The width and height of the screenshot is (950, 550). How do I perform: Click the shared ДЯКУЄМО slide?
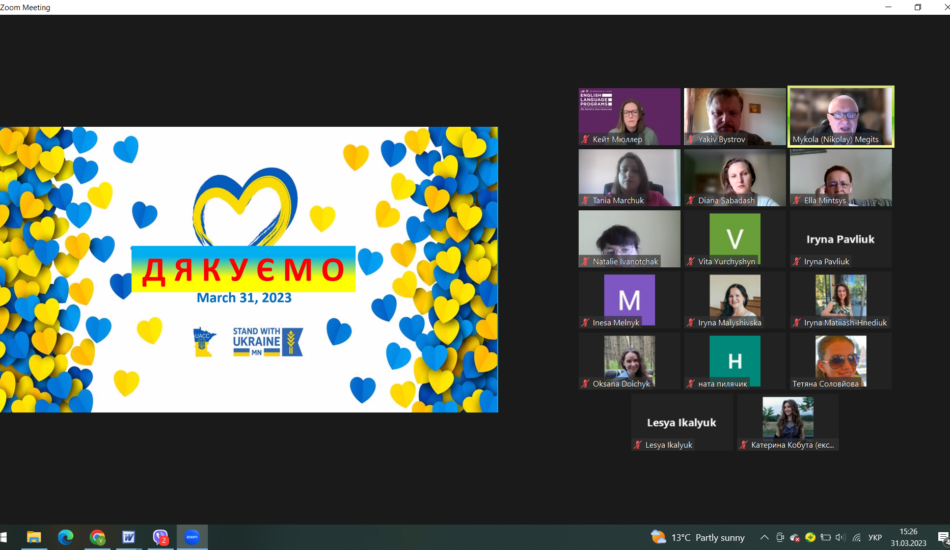click(x=249, y=269)
